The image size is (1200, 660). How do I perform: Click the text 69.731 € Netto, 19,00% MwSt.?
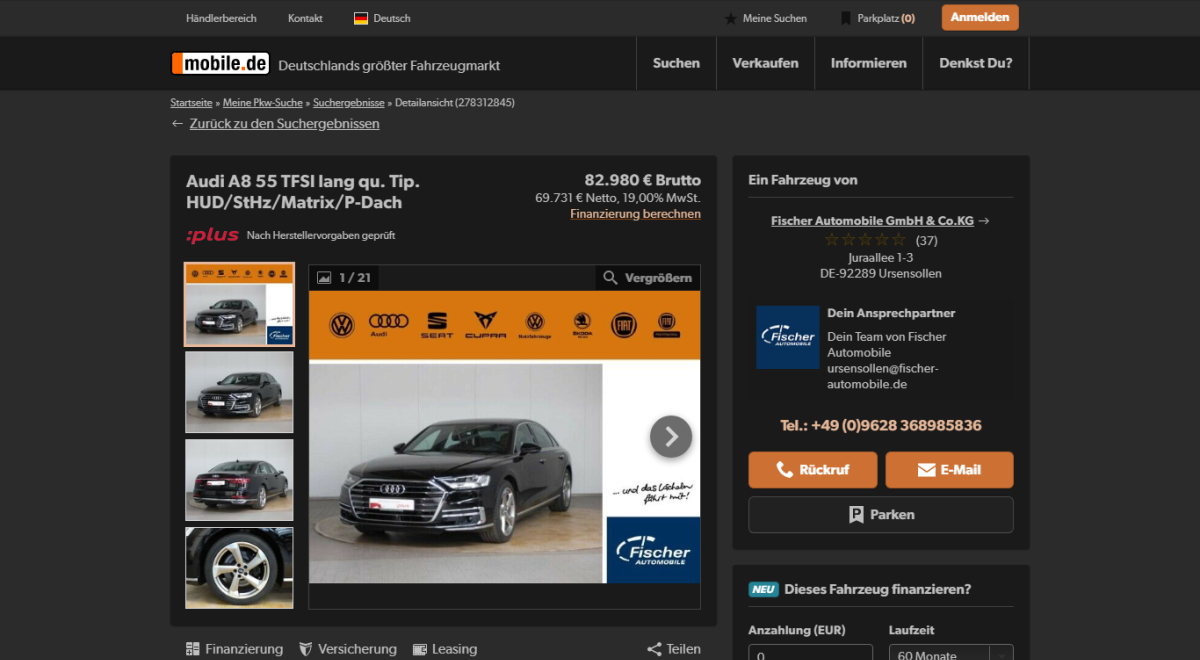coord(618,198)
